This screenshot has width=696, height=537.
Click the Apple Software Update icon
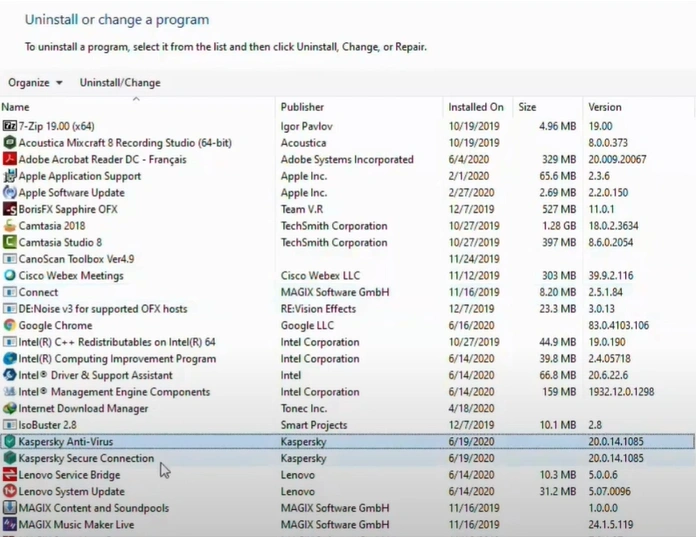tap(9, 193)
